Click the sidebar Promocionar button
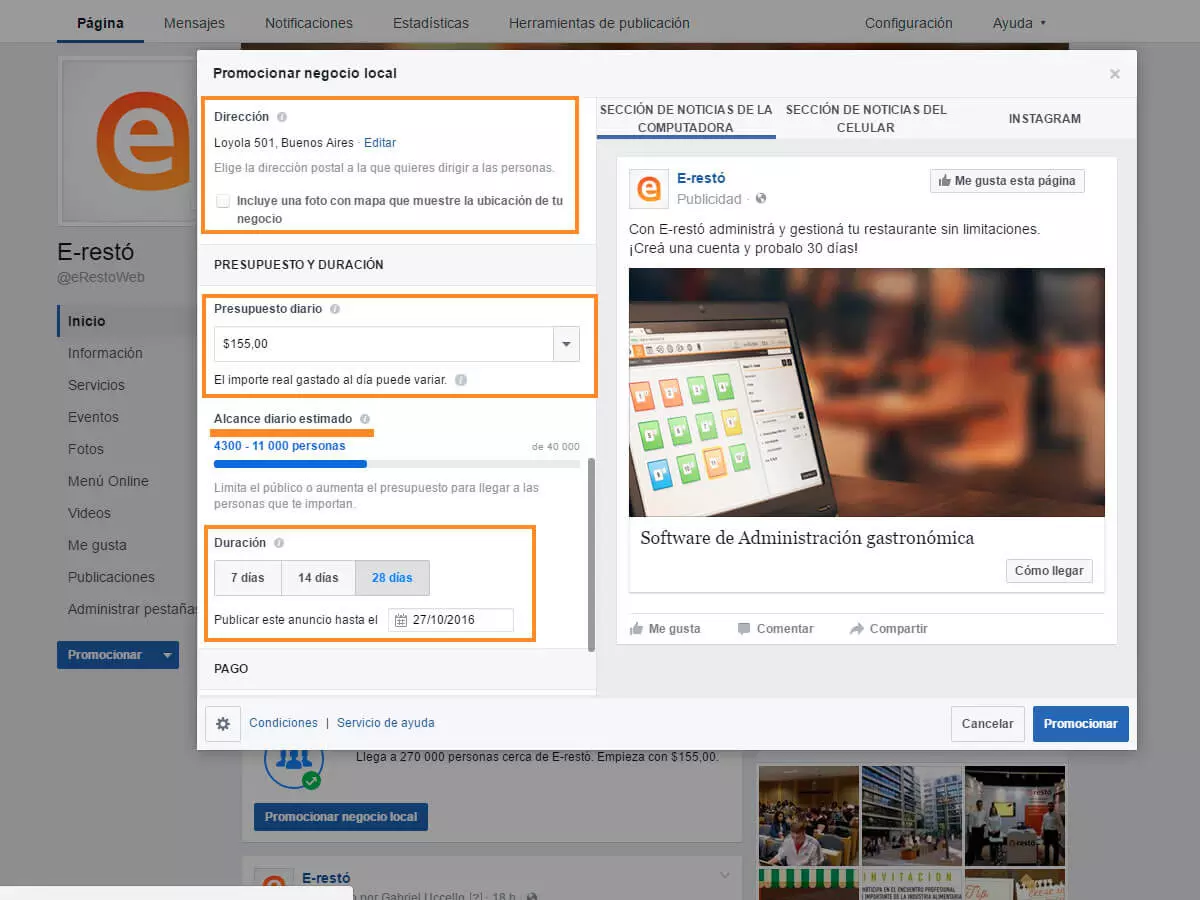This screenshot has height=900, width=1200. pos(106,656)
